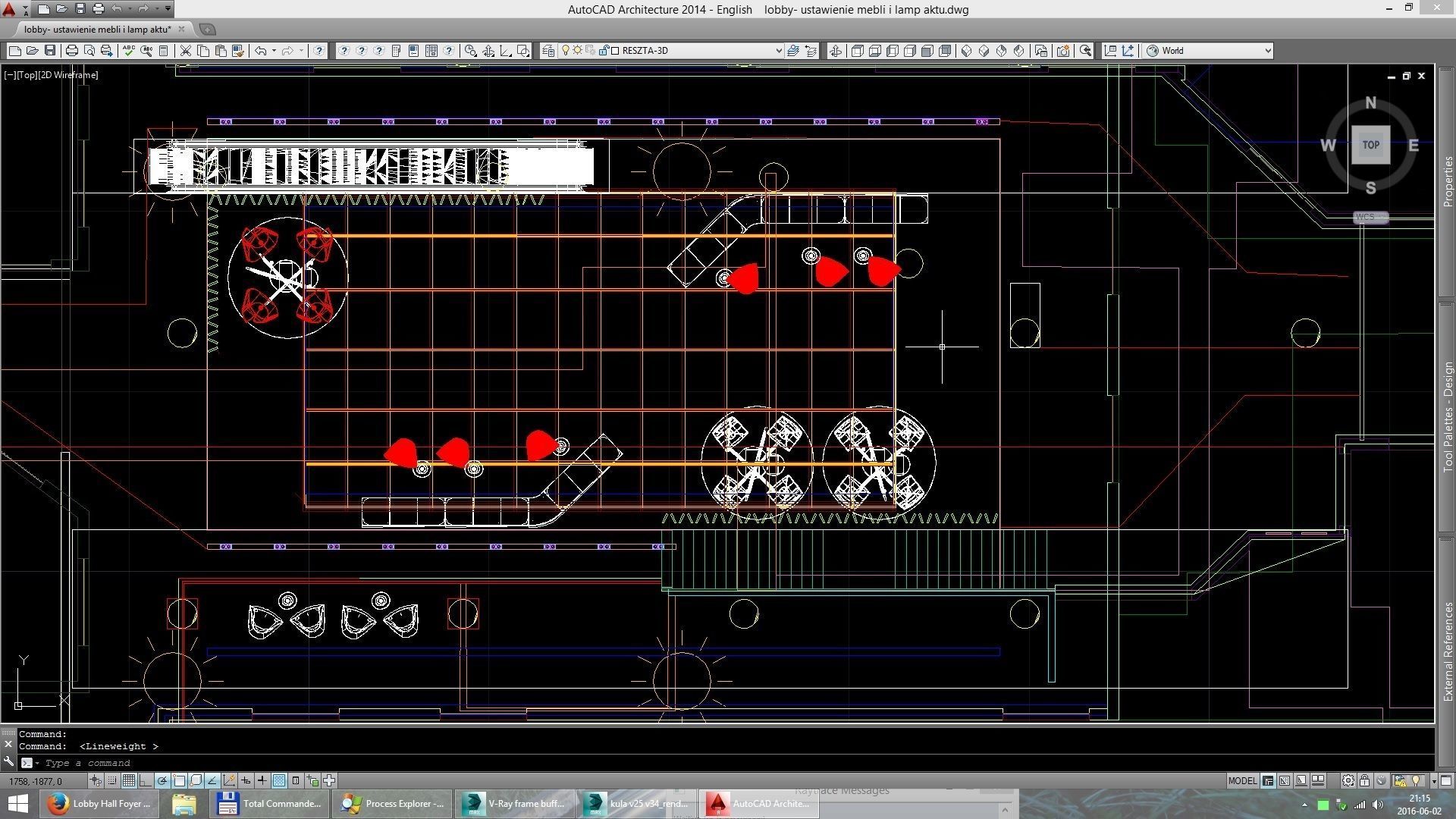Toggle Ortho Mode in the status bar
The height and width of the screenshot is (819, 1456).
(145, 780)
